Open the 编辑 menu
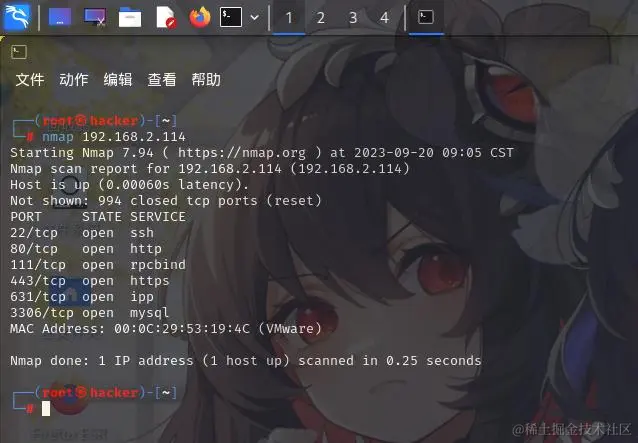Viewport: 638px width, 443px height. 118,79
